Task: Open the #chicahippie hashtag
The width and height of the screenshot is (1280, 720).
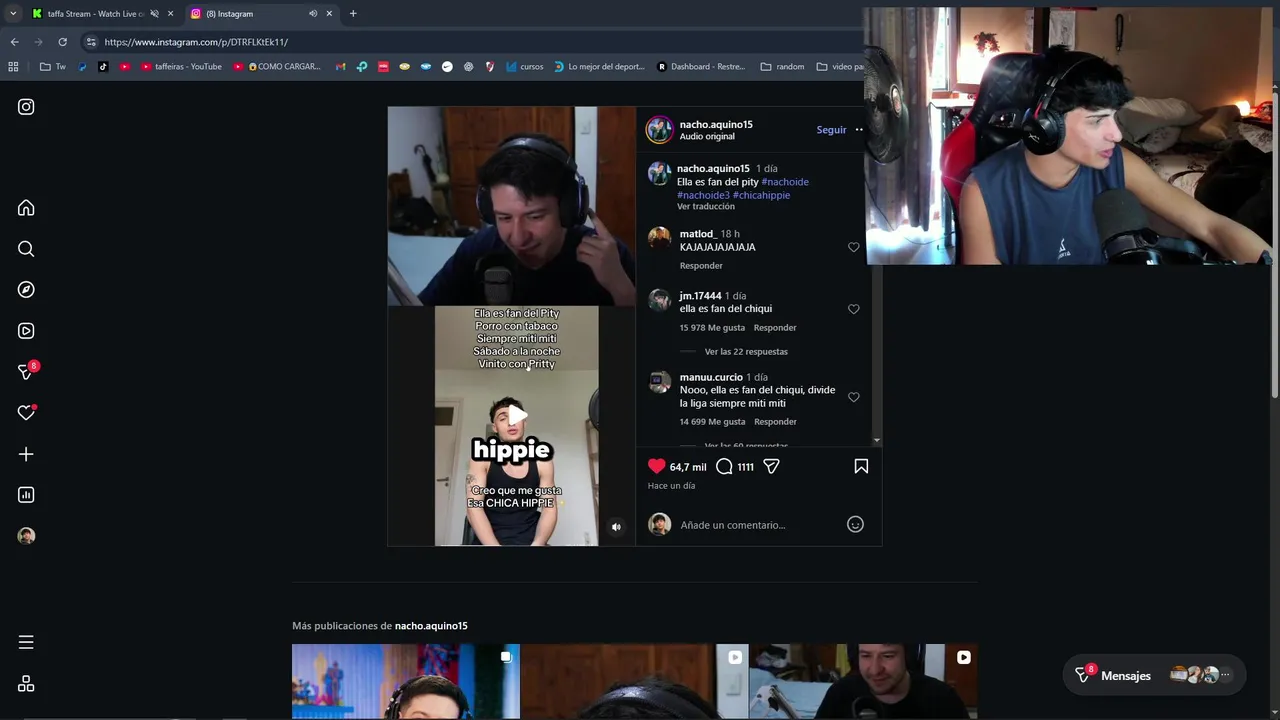Action: tap(761, 195)
